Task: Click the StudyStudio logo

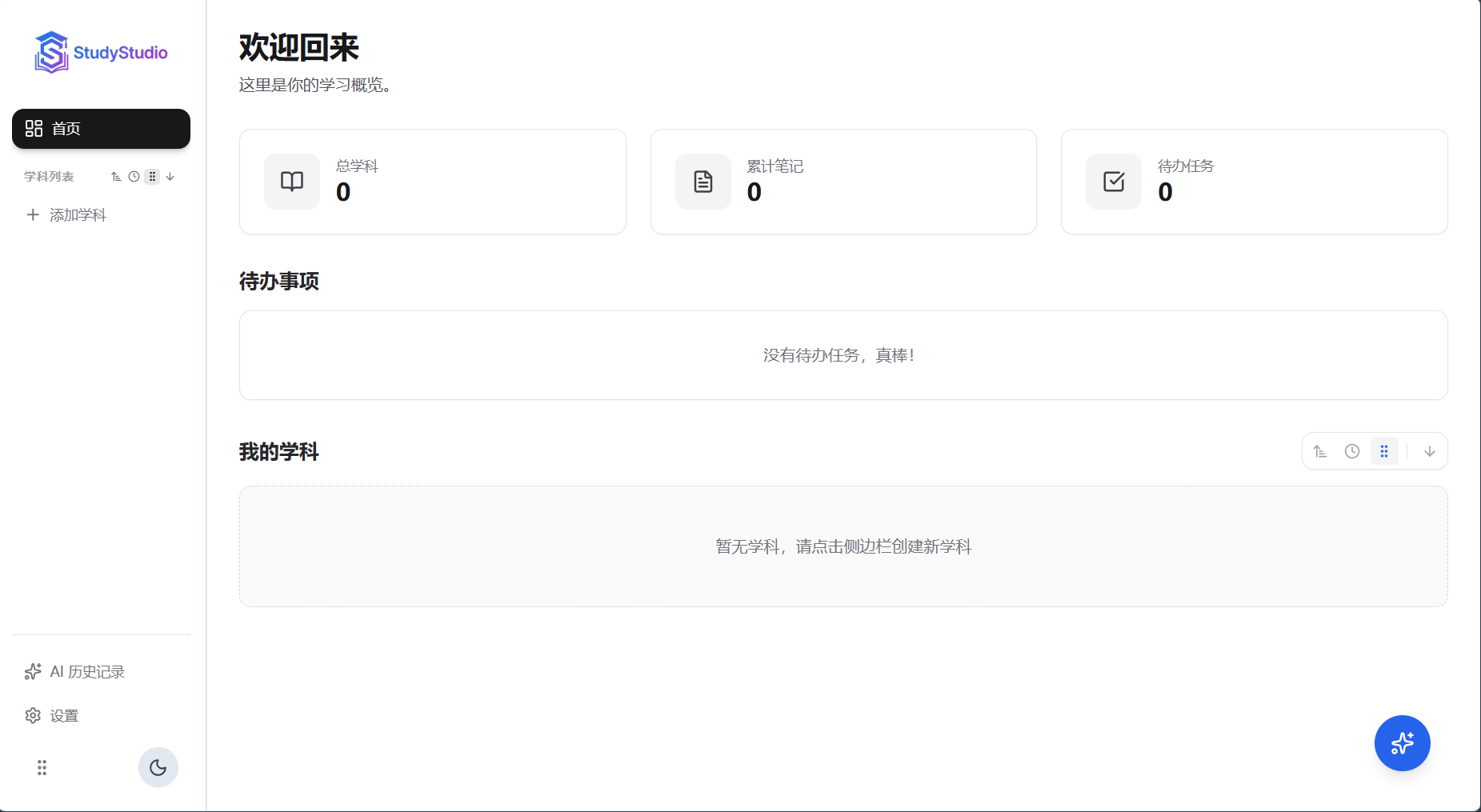Action: pos(101,53)
